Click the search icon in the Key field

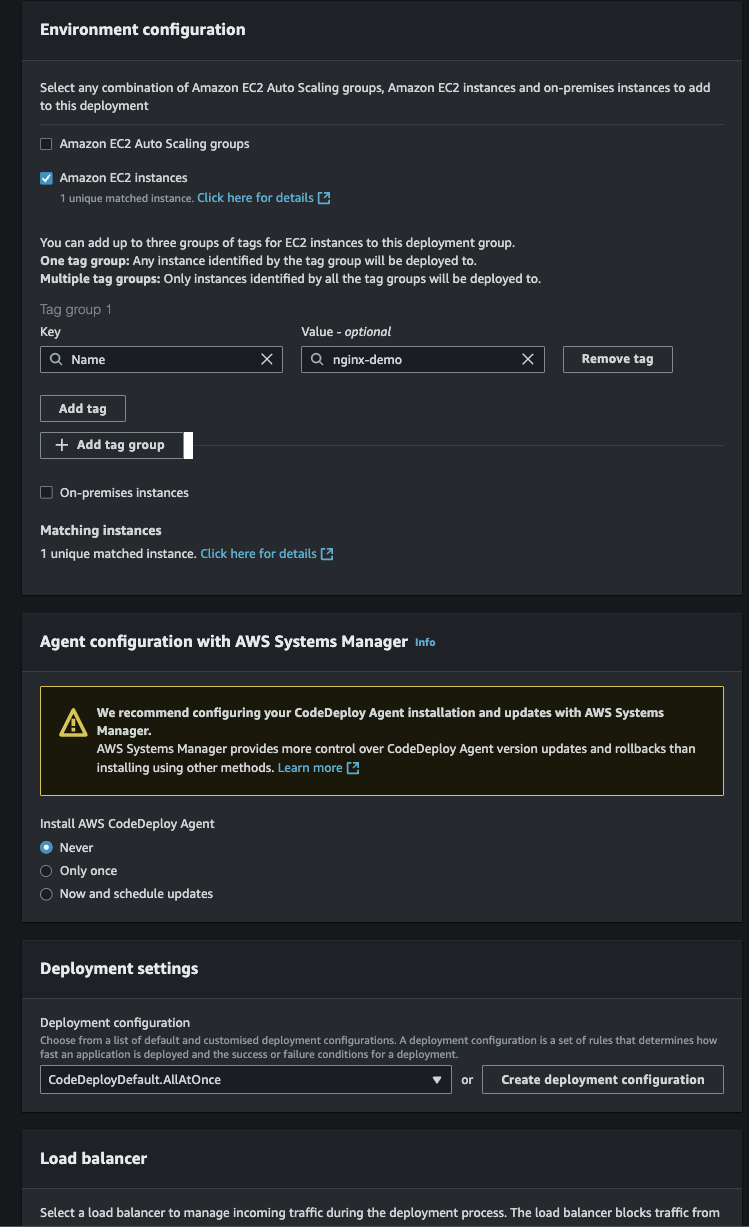point(56,359)
